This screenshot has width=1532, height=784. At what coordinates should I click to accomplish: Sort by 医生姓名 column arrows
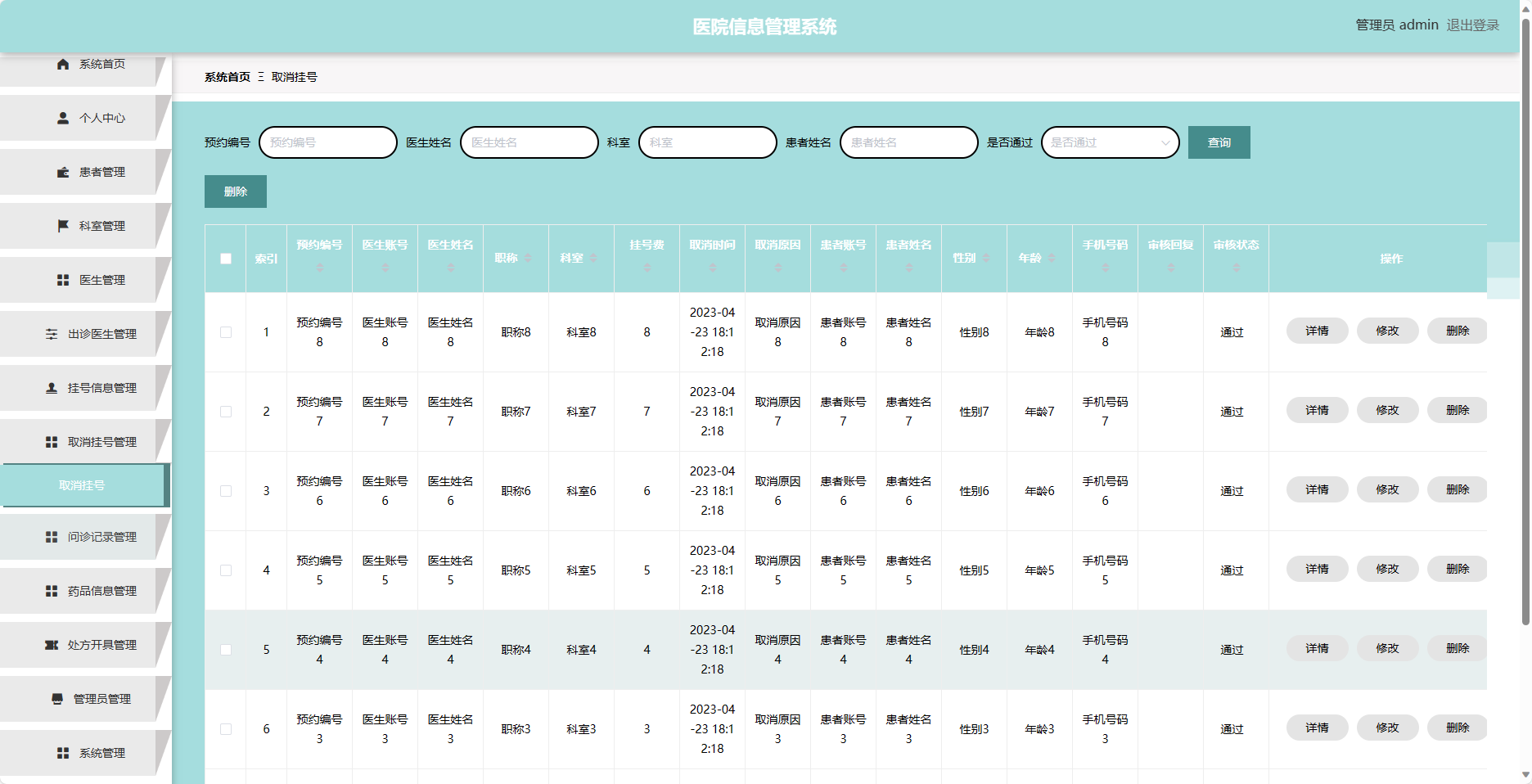pos(451,268)
